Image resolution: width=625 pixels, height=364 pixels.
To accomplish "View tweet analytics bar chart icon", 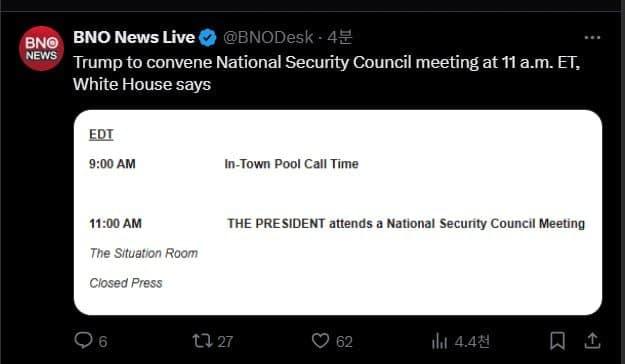I will 439,341.
